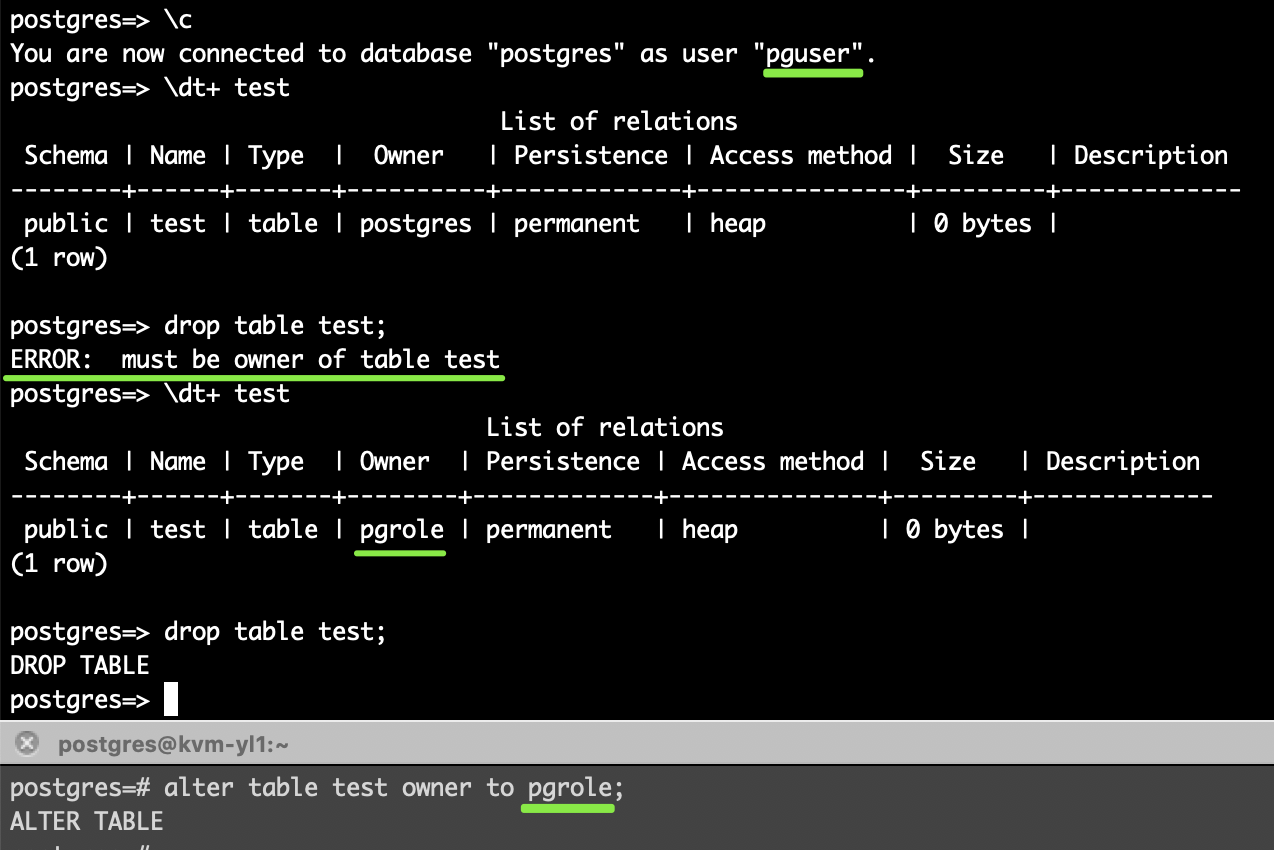Image resolution: width=1274 pixels, height=850 pixels.
Task: Click "postgres" in the Owner column
Action: [415, 223]
